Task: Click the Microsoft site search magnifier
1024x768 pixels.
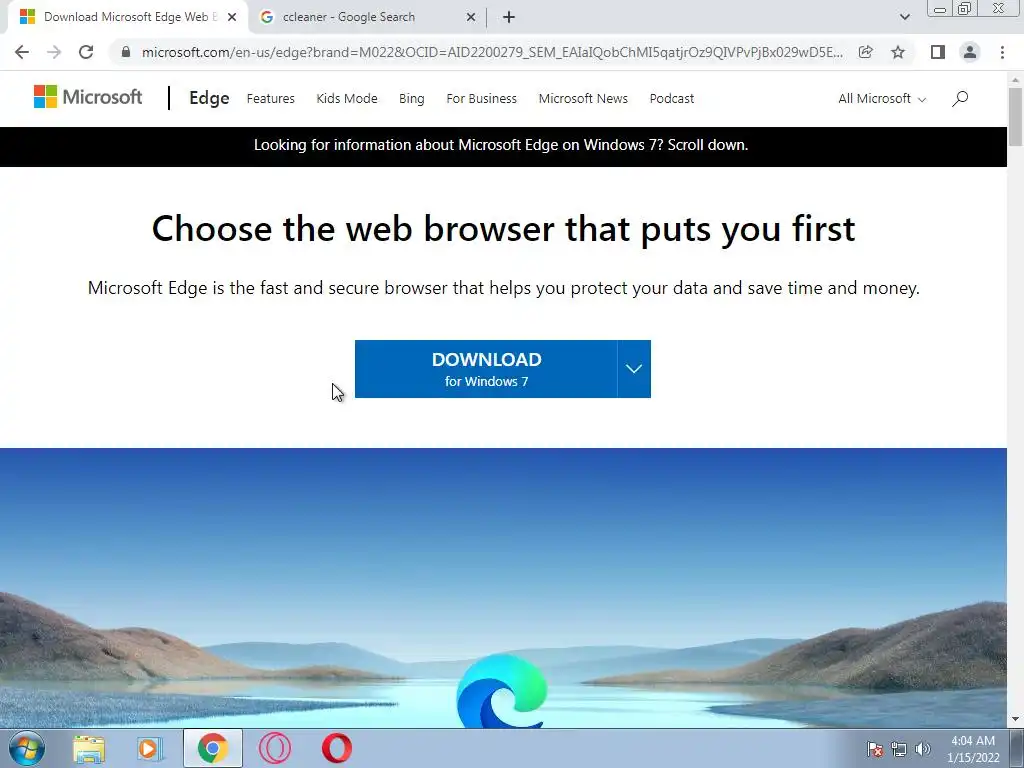Action: click(959, 99)
